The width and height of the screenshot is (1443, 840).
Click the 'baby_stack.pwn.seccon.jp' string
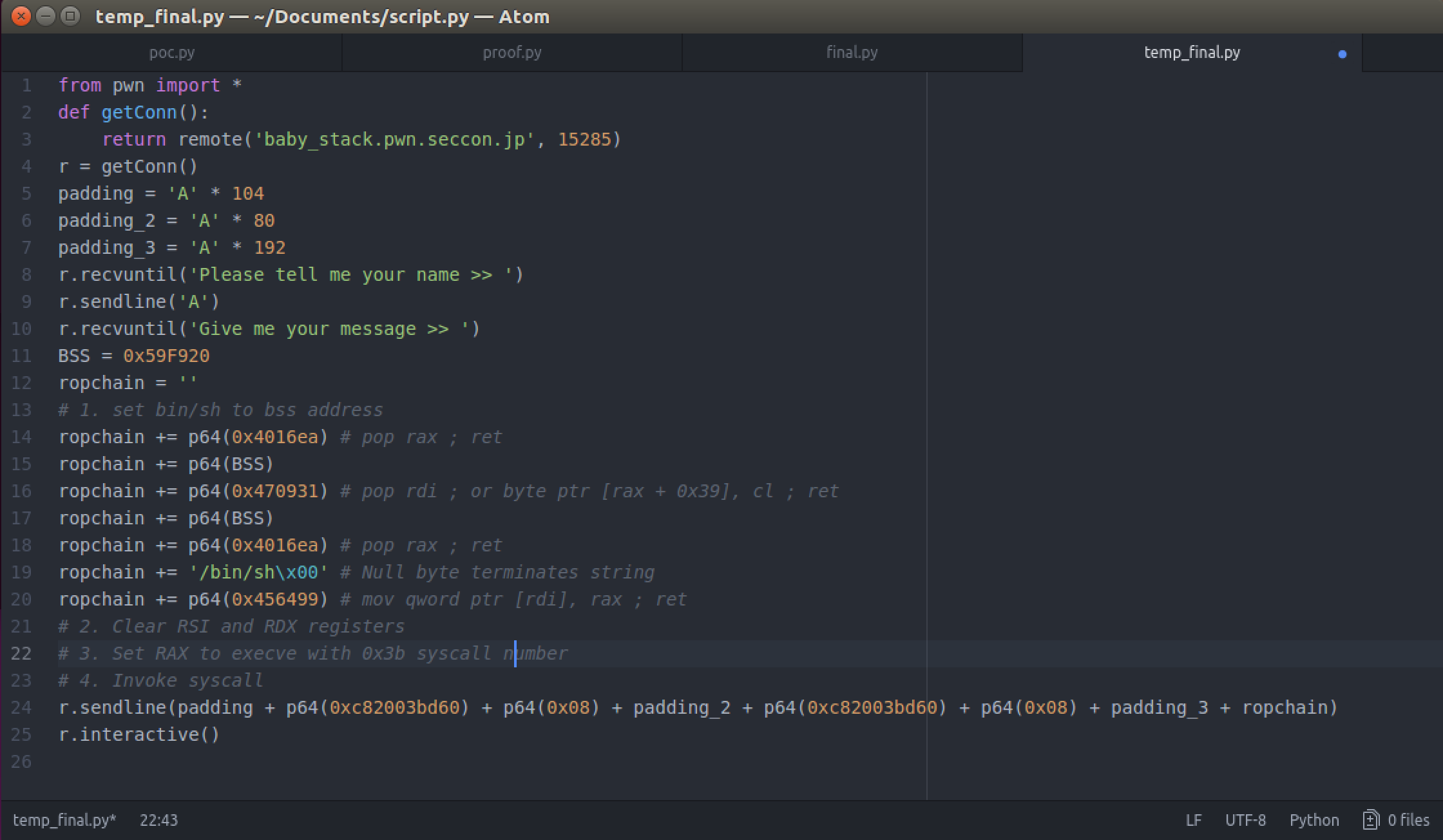coord(394,139)
